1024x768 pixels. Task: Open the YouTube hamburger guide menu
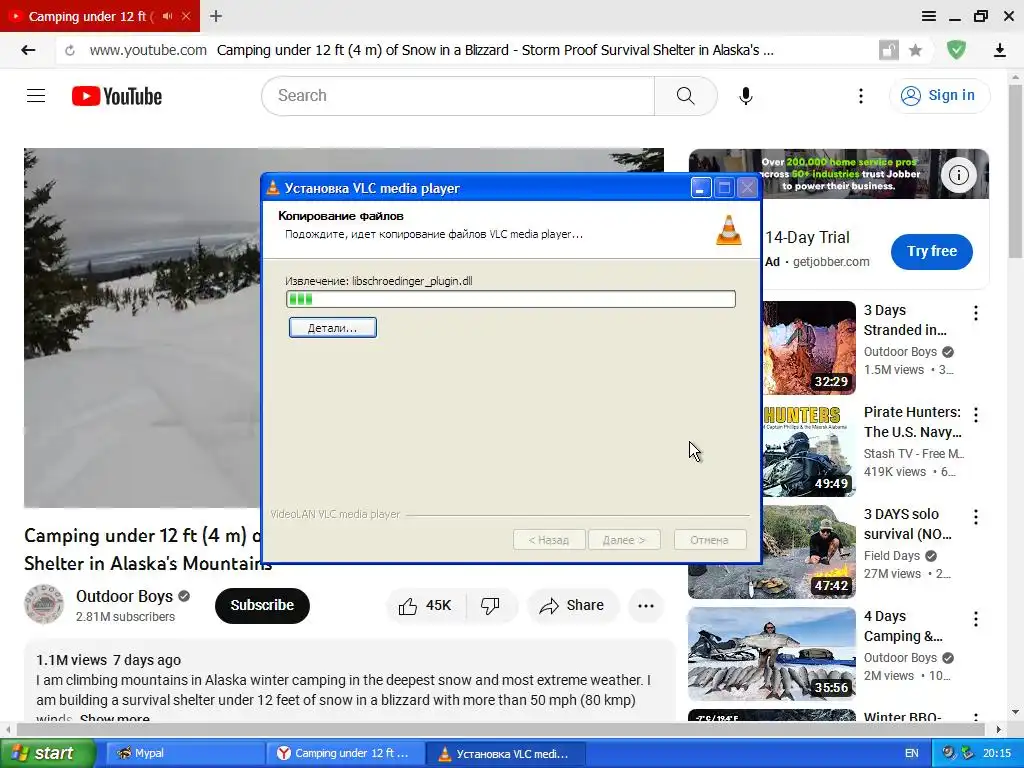36,96
